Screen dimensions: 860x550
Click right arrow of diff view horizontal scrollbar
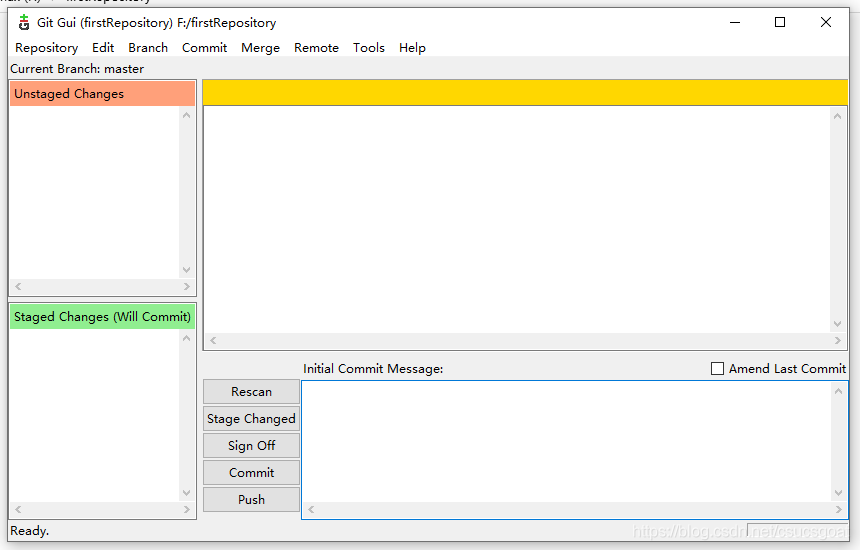coord(838,341)
